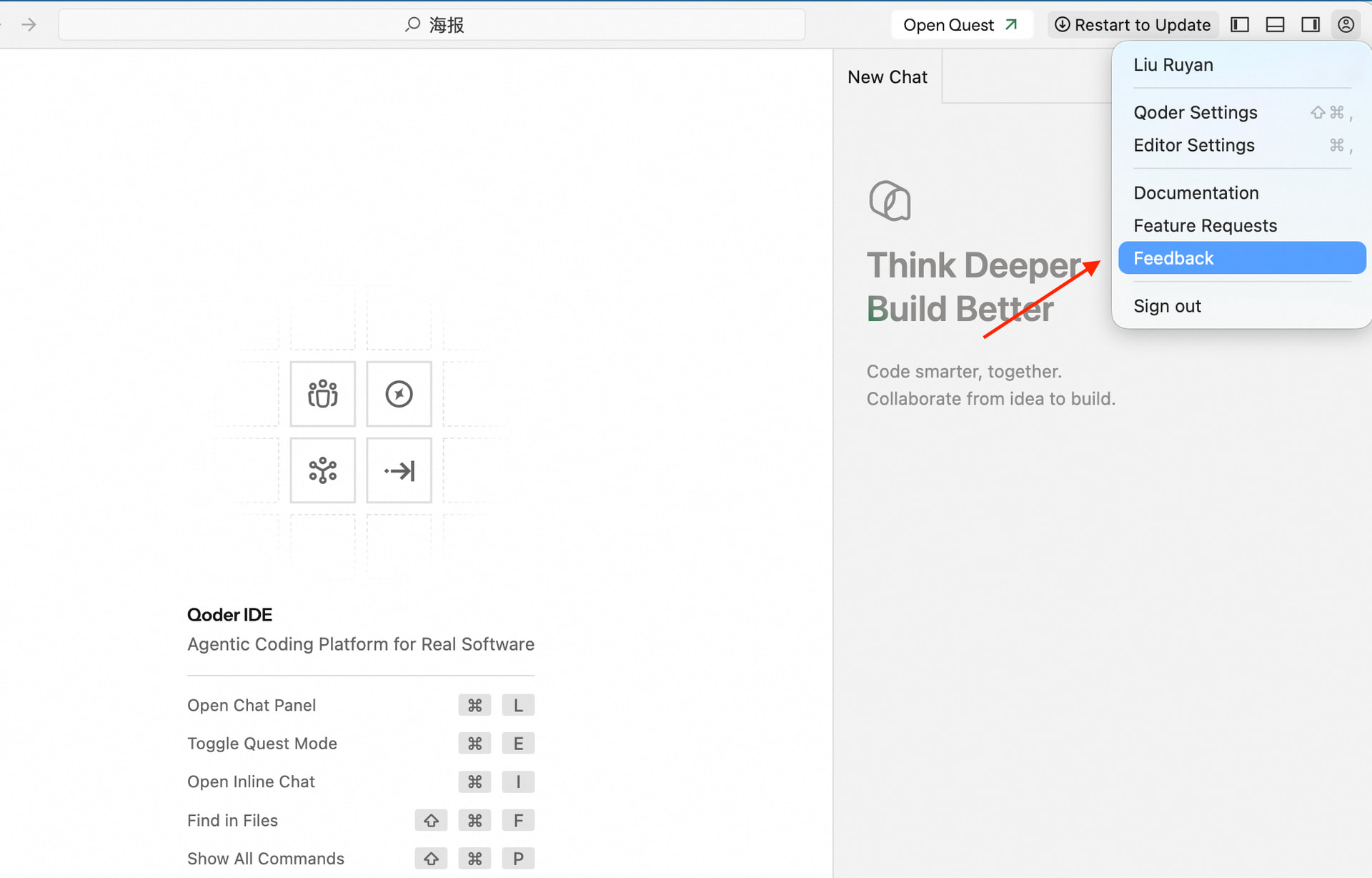Click the node graph tile icon
This screenshot has height=878, width=1372.
(x=323, y=470)
